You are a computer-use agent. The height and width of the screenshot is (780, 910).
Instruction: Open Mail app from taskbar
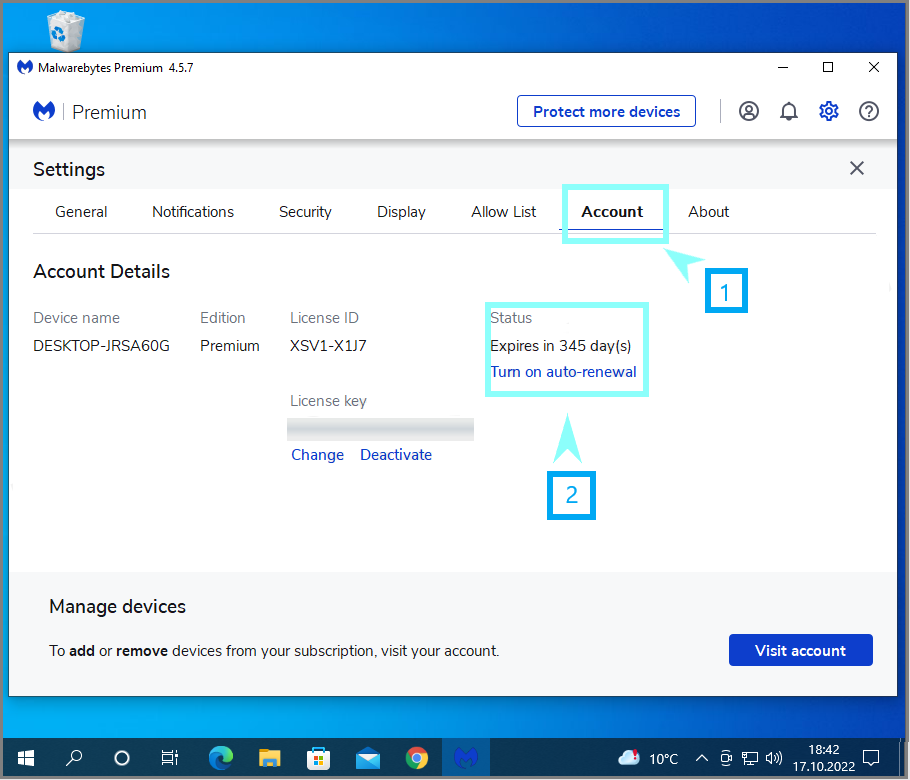[367, 758]
